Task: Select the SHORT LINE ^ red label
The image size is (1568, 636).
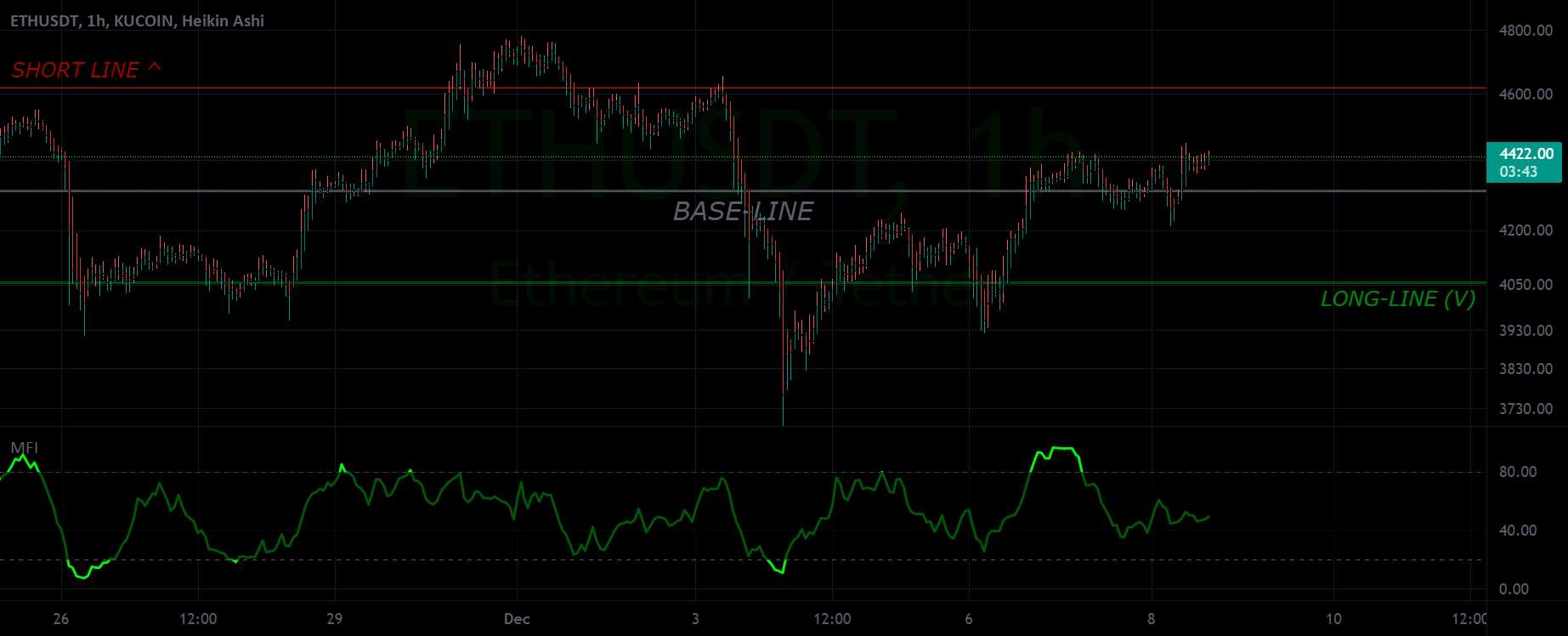Action: (x=86, y=70)
